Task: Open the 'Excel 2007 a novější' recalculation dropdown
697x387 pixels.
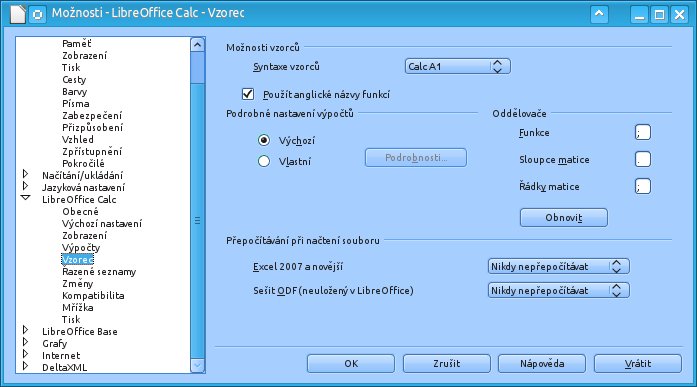Action: point(558,267)
